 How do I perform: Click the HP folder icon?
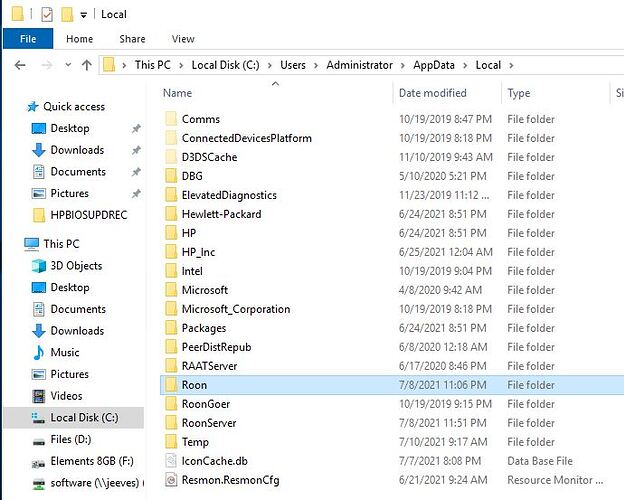tap(171, 232)
